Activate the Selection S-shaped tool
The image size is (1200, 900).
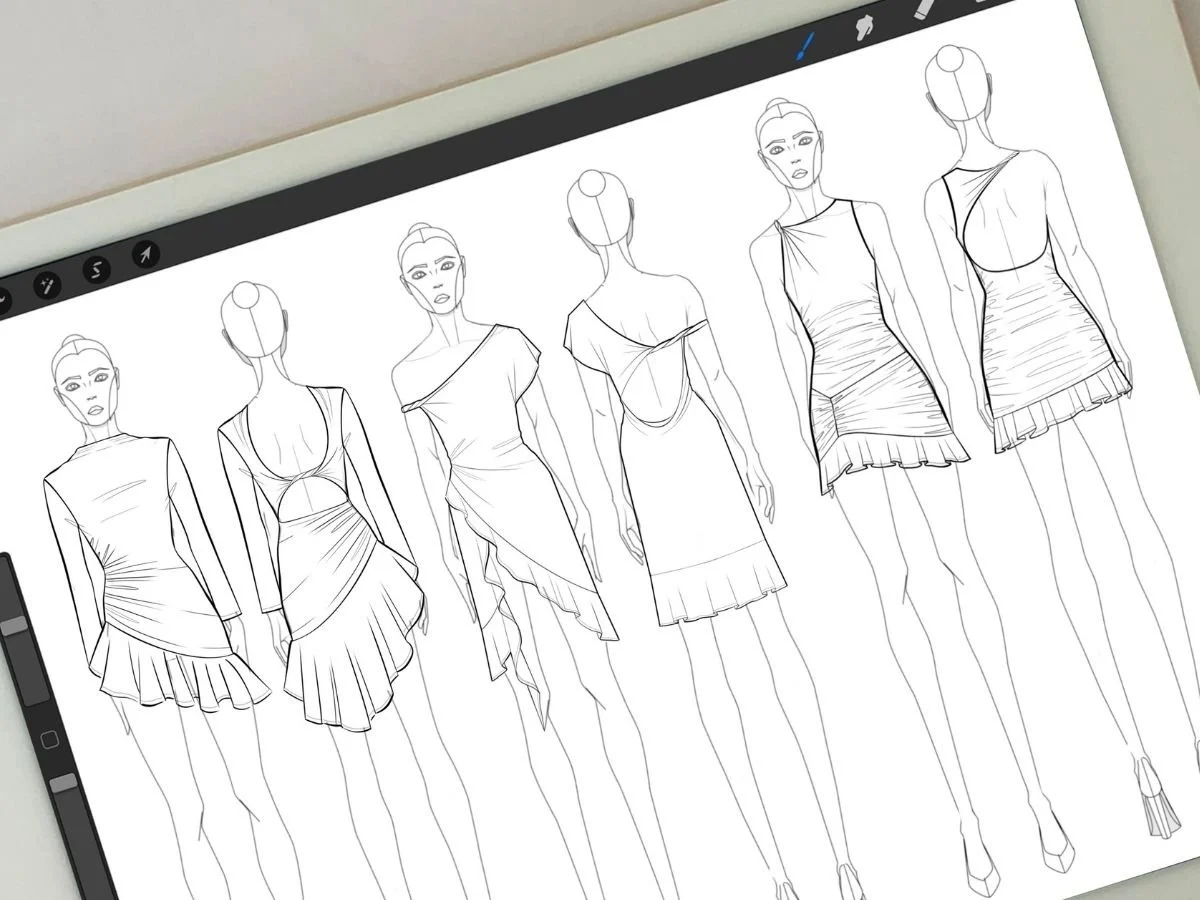click(96, 269)
